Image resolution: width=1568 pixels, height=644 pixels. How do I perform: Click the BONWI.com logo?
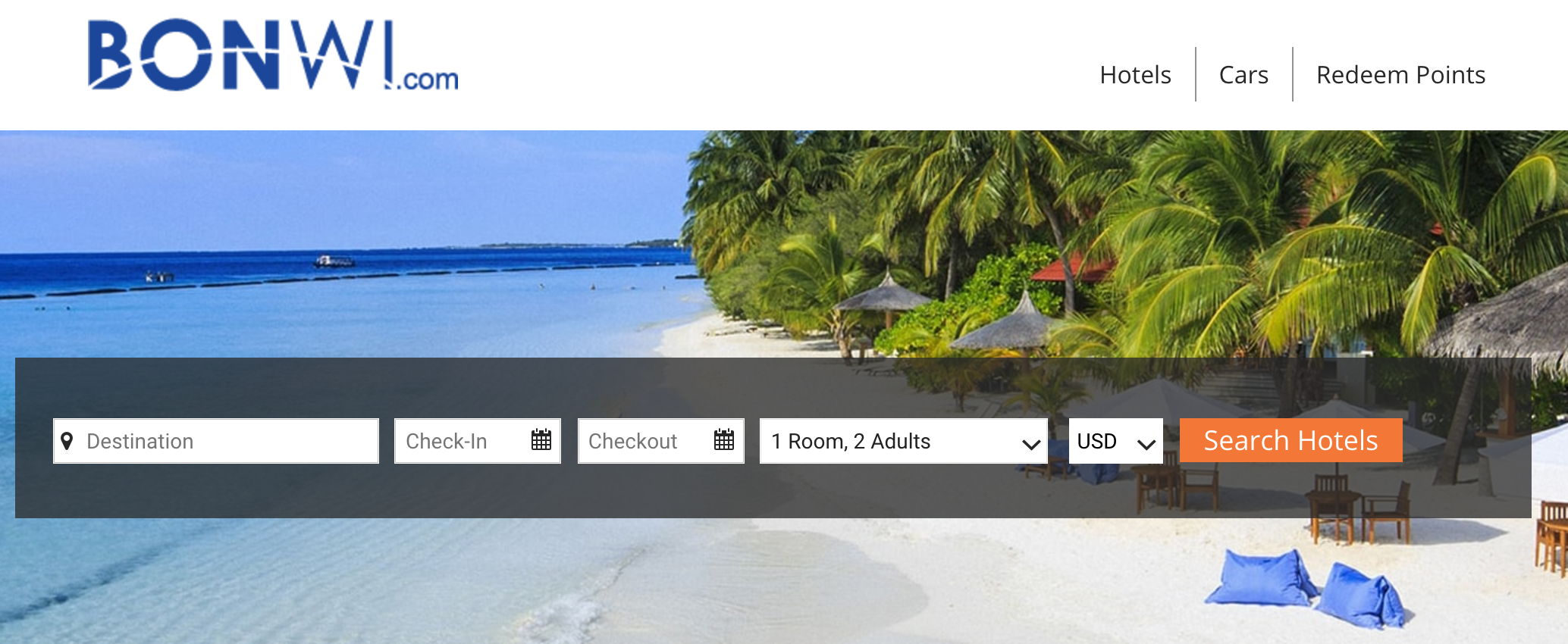[273, 55]
